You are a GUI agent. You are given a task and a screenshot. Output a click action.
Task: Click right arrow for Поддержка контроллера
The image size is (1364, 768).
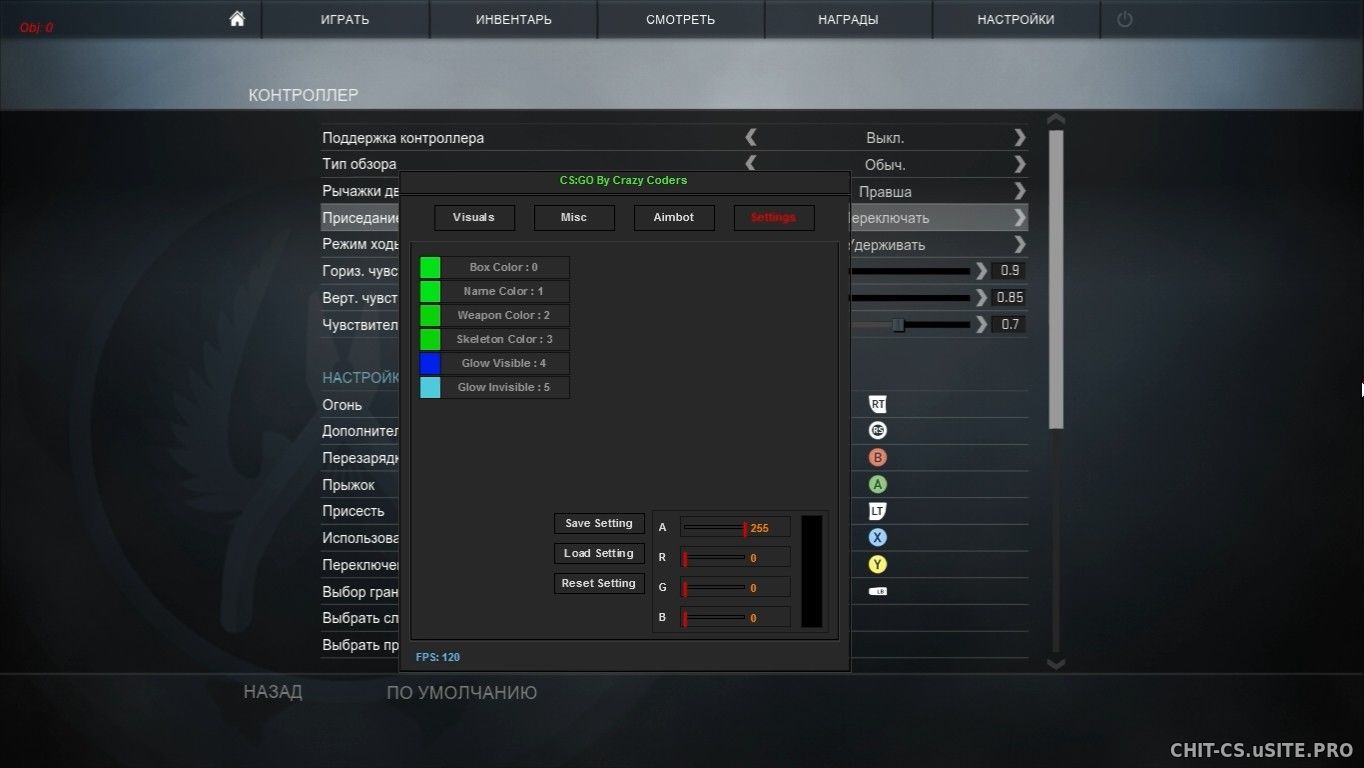pyautogui.click(x=1019, y=137)
